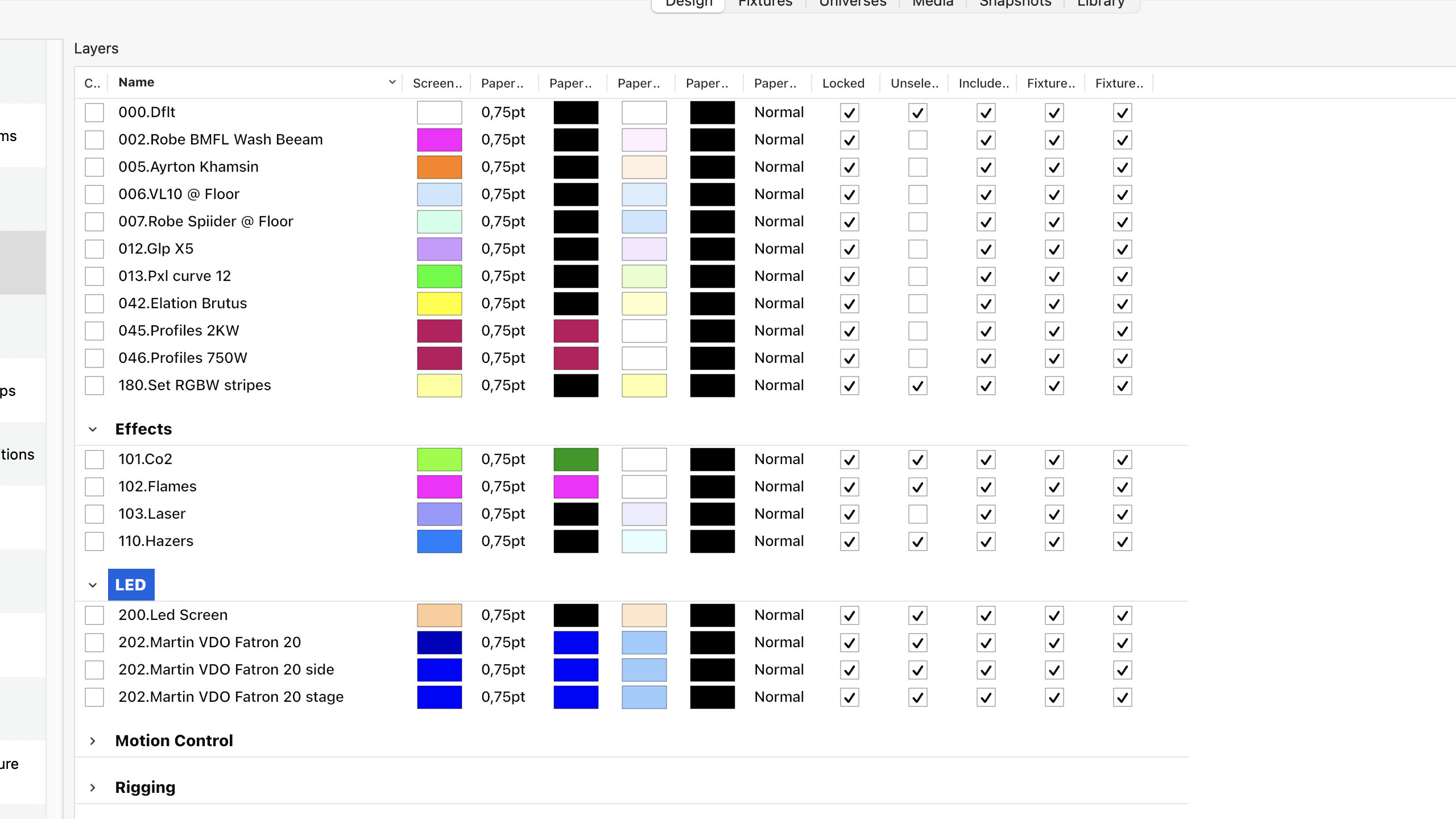Click the orange screen color of Ayrton Khamsin
The width and height of the screenshot is (1456, 819).
point(439,167)
